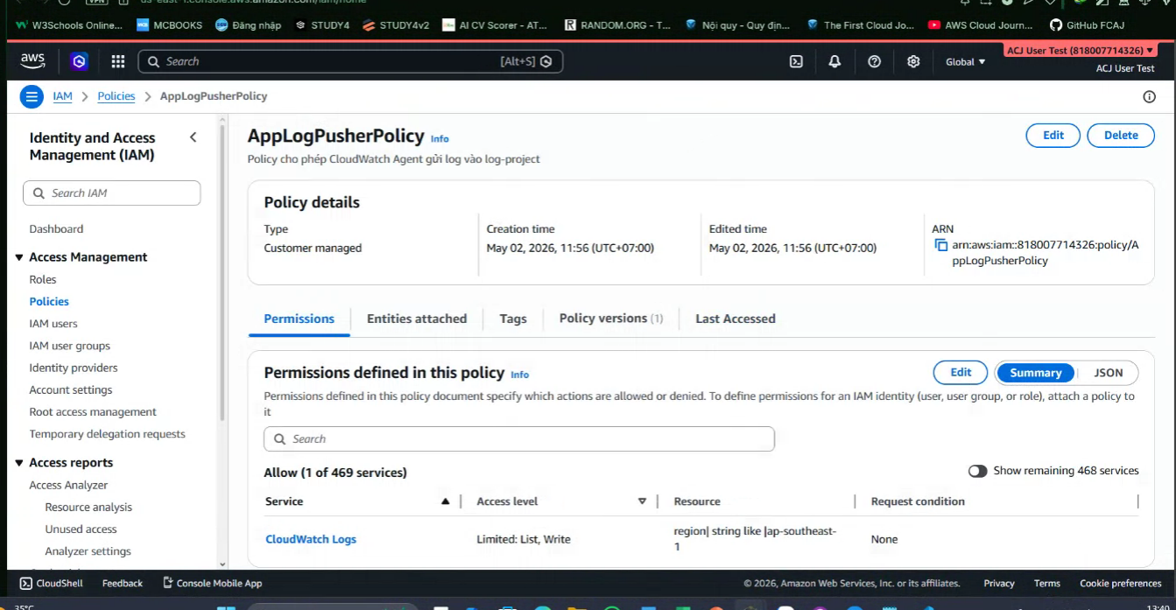Viewport: 1176px width, 610px height.
Task: Open the MCBOOKS bookmark
Action: [170, 25]
